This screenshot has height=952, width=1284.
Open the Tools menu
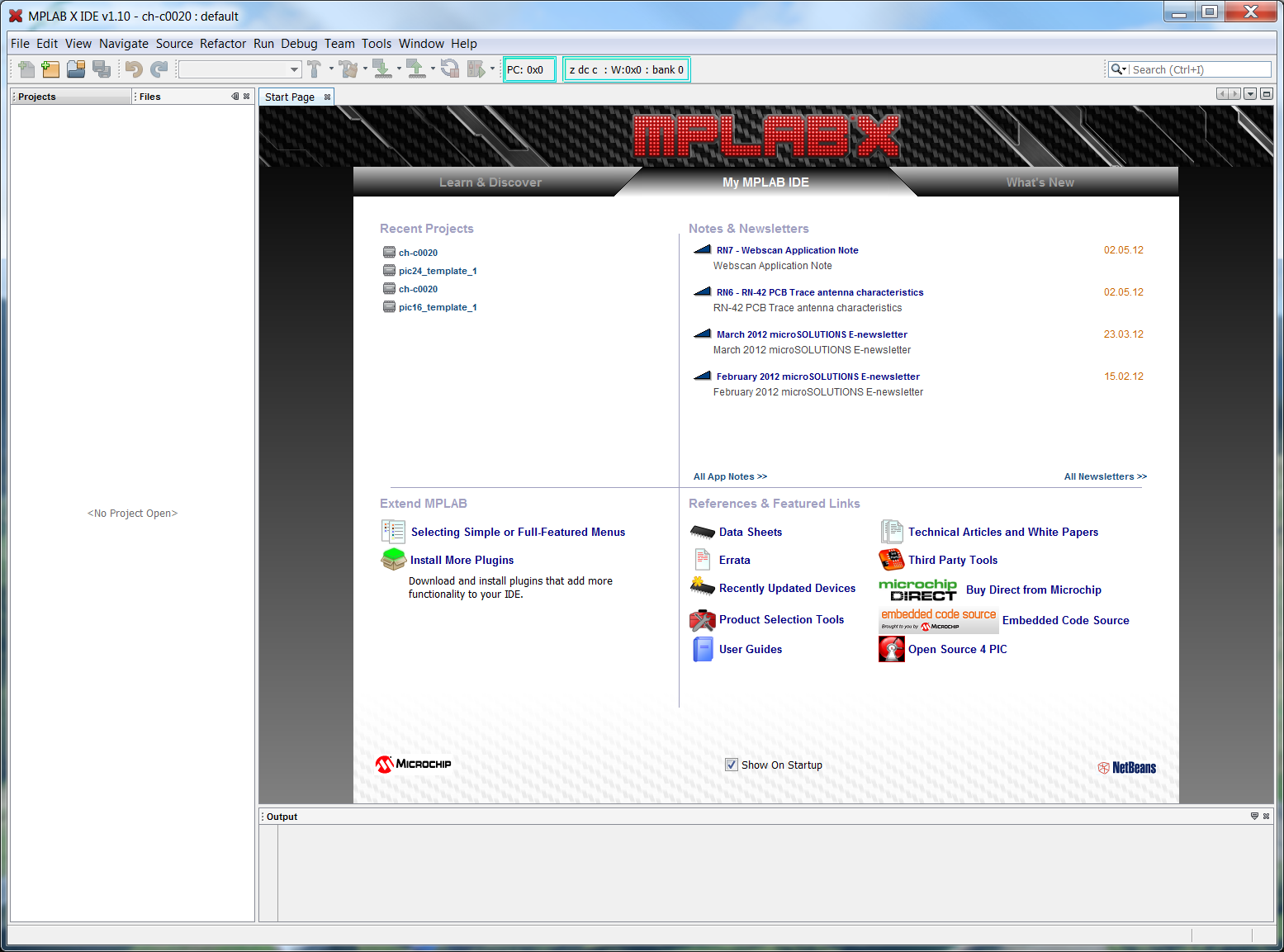[x=377, y=44]
